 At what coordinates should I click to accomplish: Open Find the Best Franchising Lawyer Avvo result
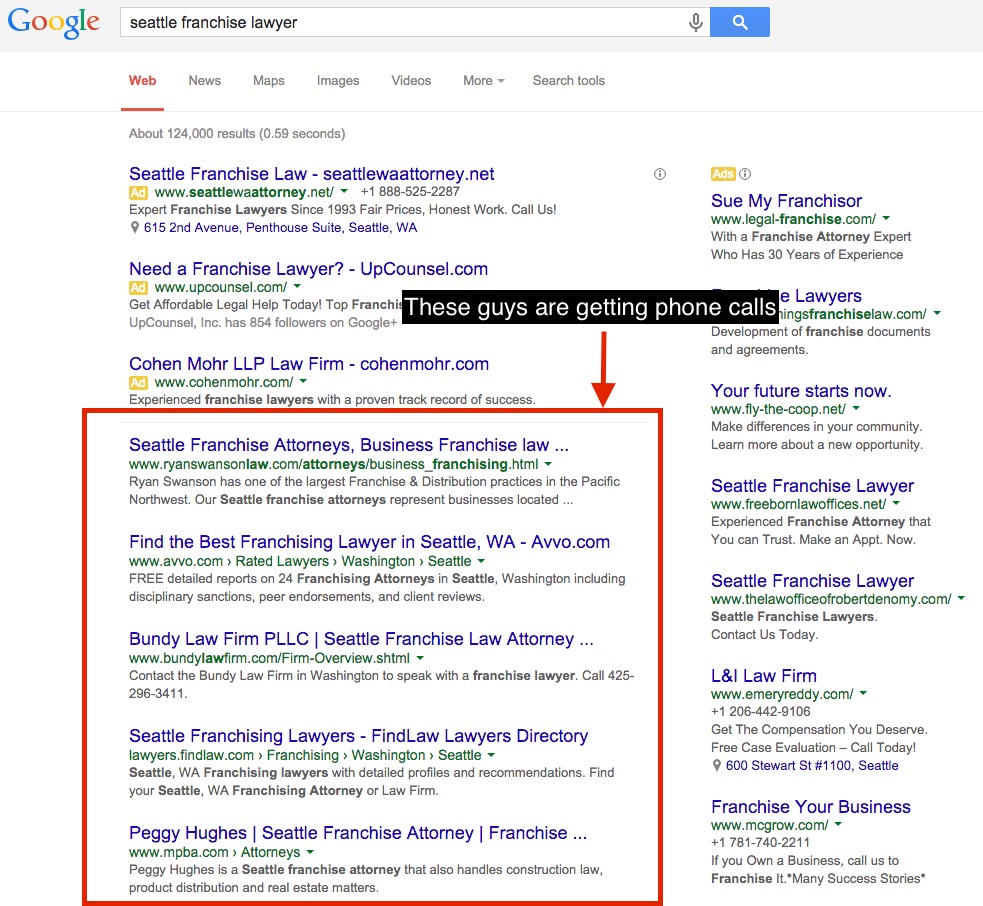[369, 542]
